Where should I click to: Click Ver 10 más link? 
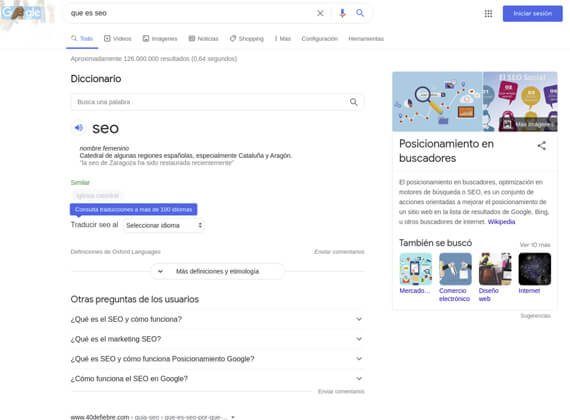point(535,245)
